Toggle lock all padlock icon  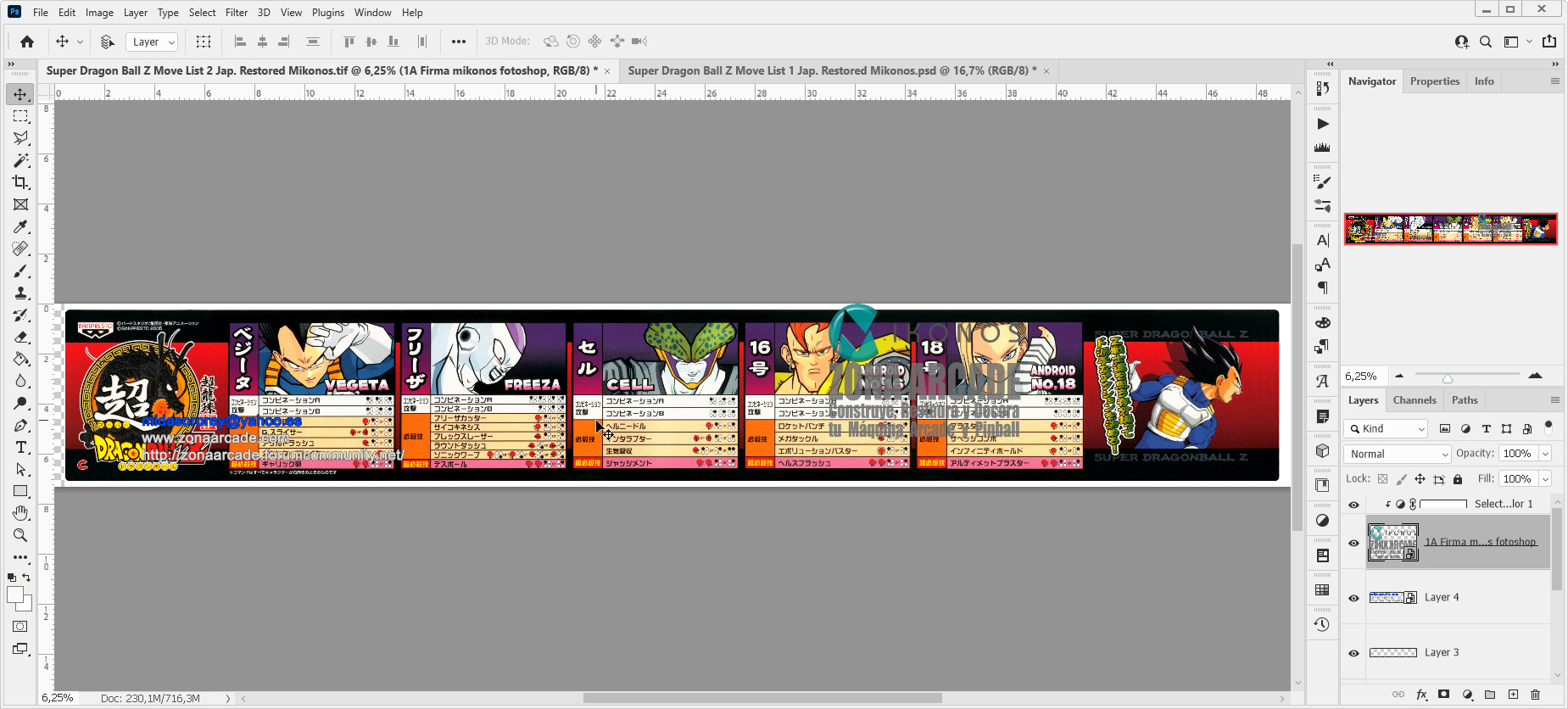click(x=1458, y=479)
